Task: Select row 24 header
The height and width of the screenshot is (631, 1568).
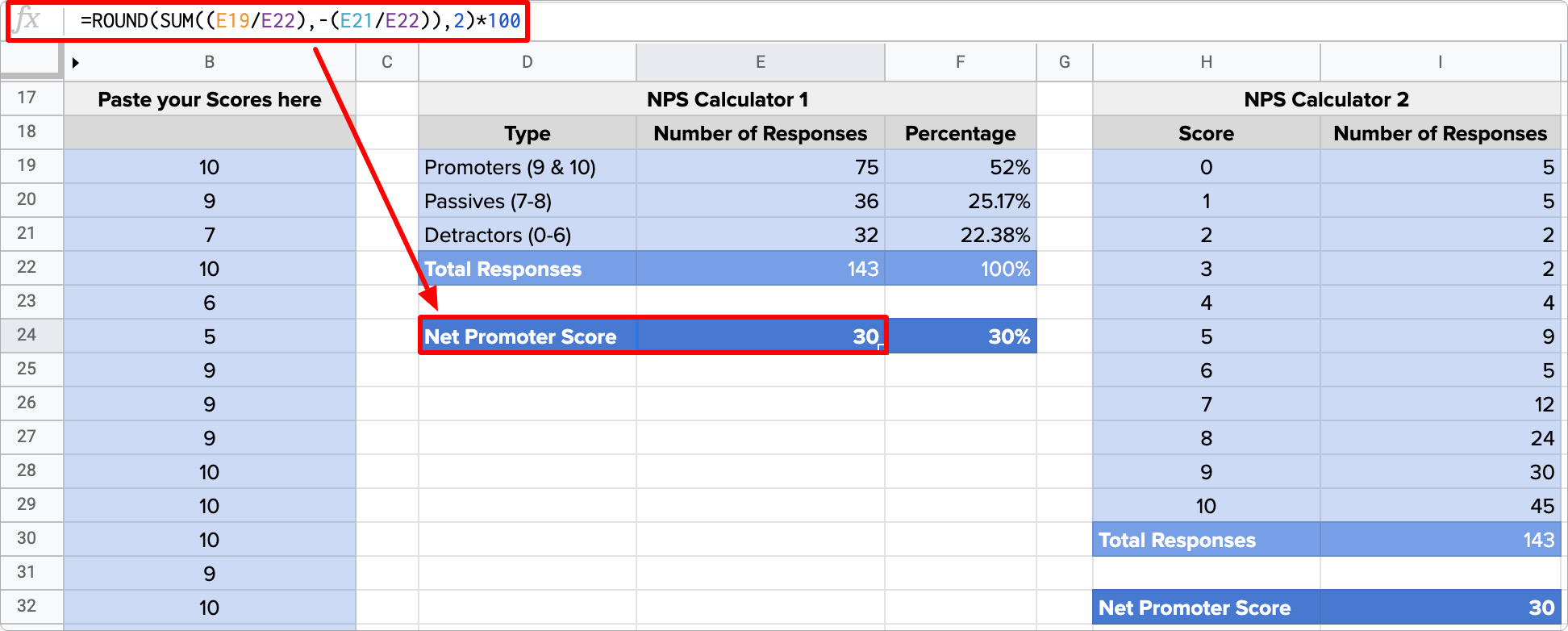Action: click(27, 335)
